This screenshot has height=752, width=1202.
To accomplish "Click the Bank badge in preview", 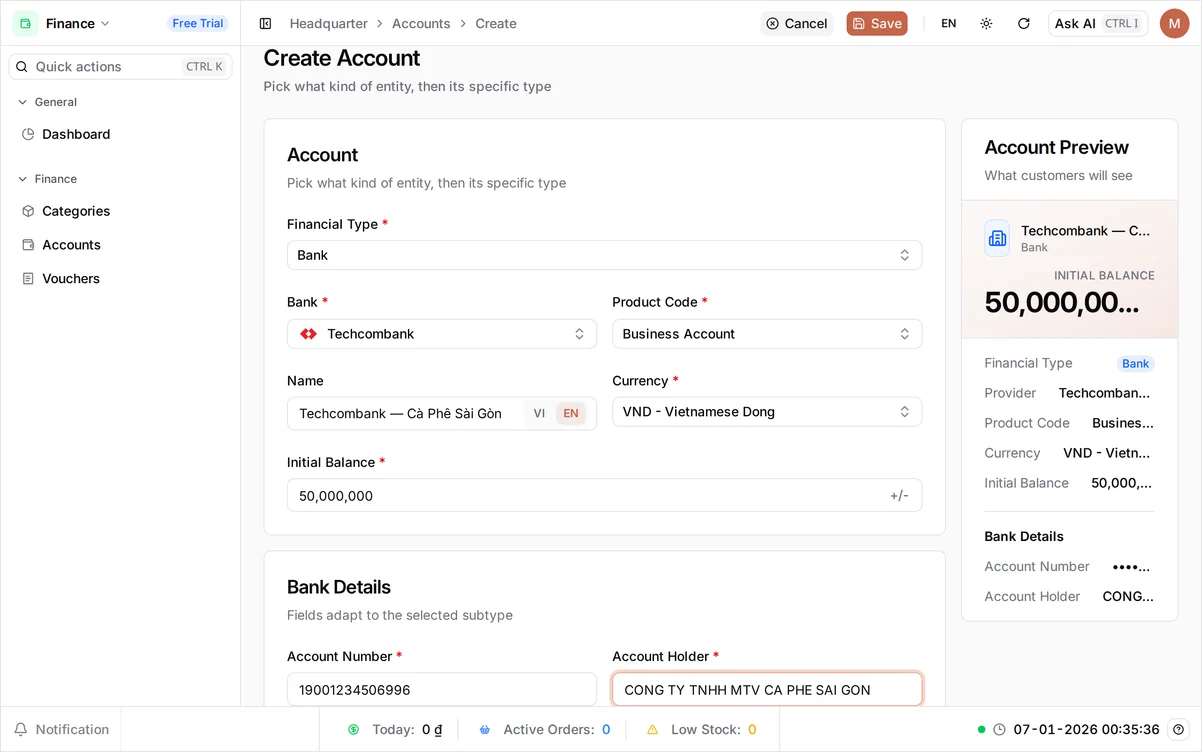I will (1135, 364).
